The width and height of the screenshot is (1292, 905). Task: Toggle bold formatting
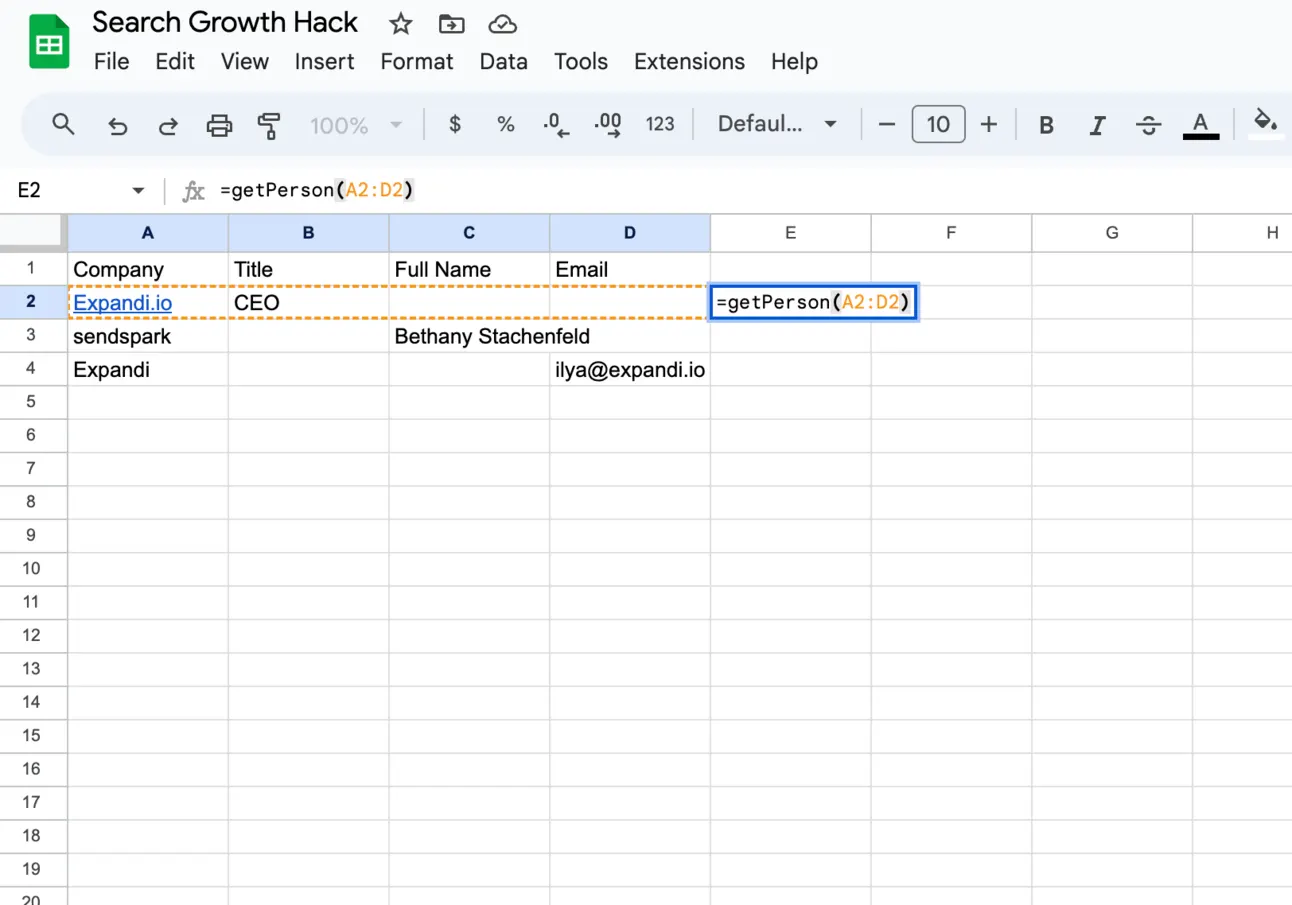tap(1047, 125)
